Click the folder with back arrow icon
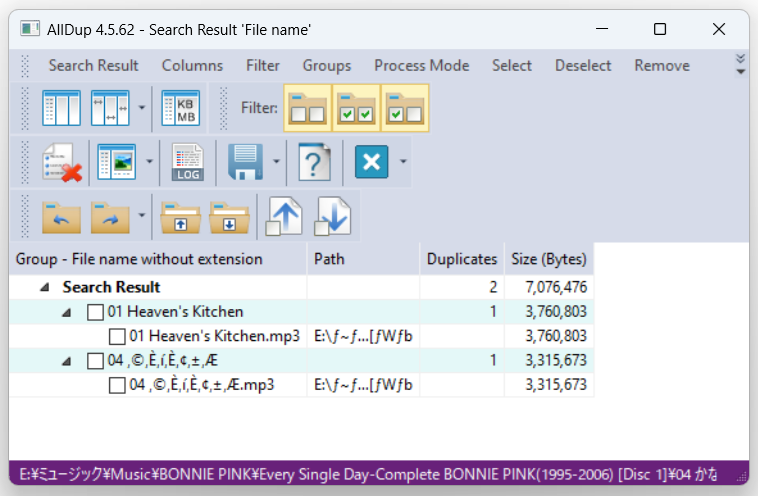758x496 pixels. pyautogui.click(x=61, y=218)
